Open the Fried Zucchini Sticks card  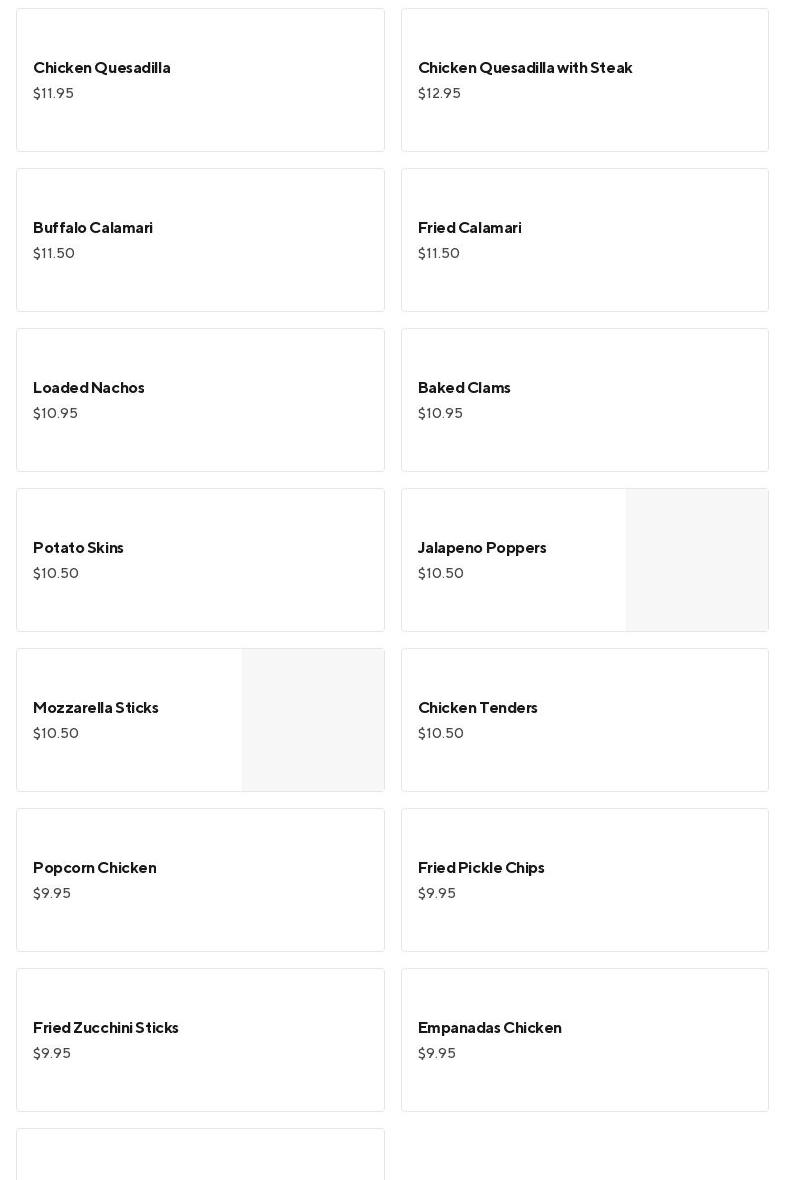200,1040
